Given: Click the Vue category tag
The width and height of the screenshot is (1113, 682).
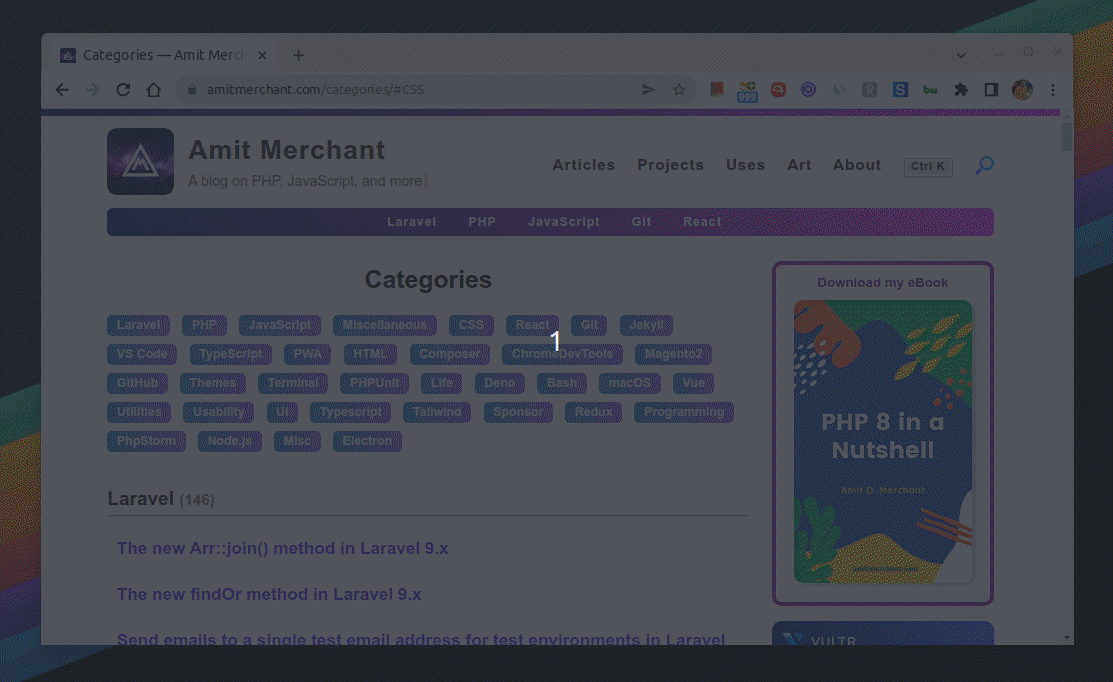Looking at the screenshot, I should 693,383.
